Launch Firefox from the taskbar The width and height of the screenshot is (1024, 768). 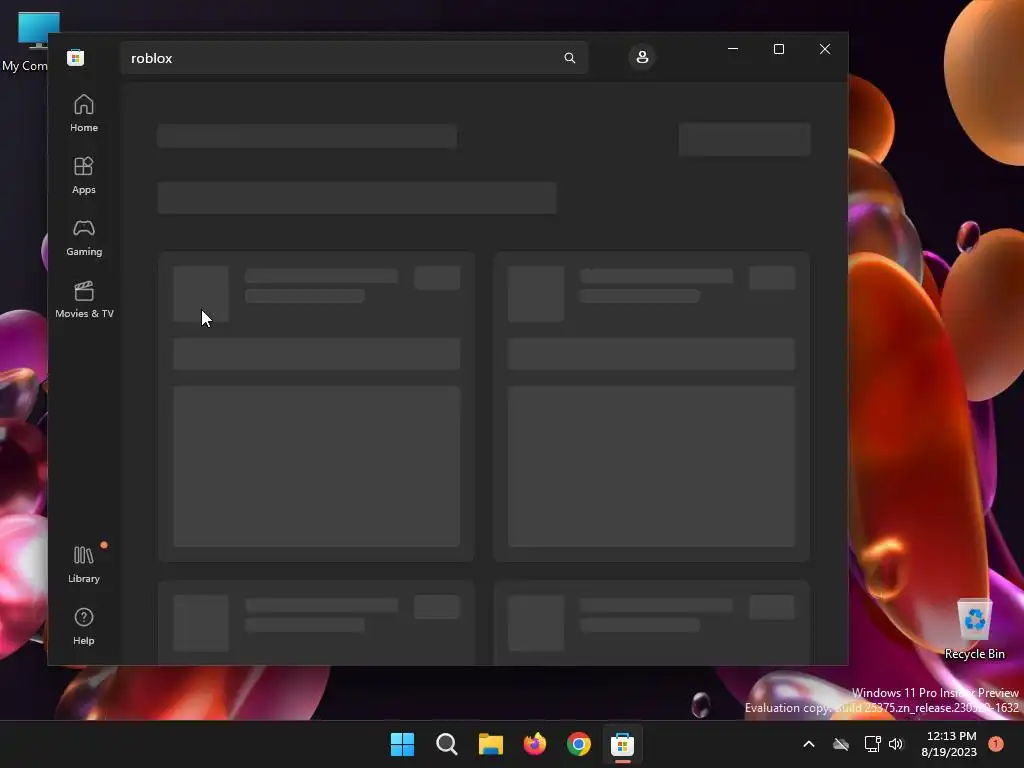pyautogui.click(x=535, y=744)
